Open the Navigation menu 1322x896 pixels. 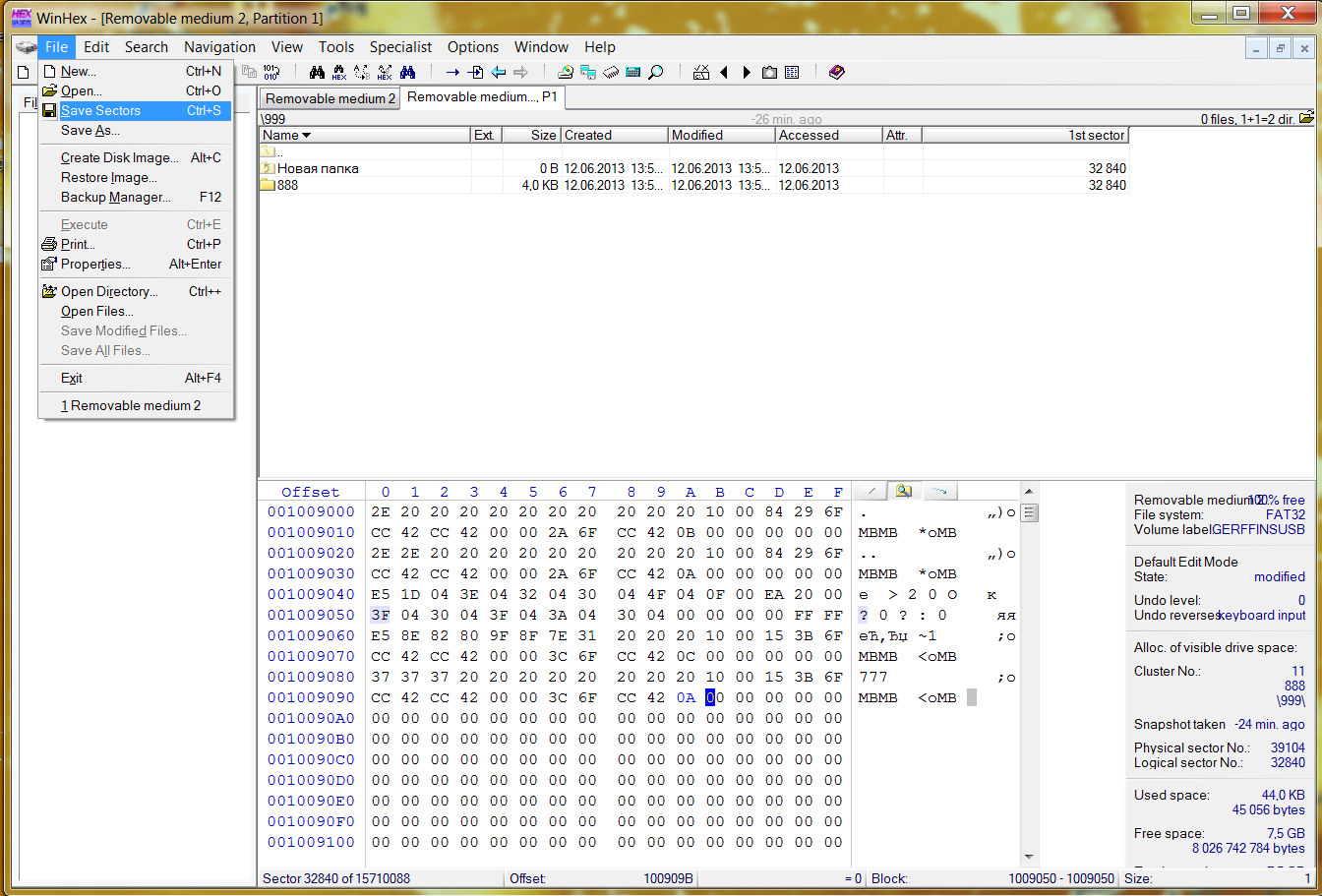coord(219,47)
